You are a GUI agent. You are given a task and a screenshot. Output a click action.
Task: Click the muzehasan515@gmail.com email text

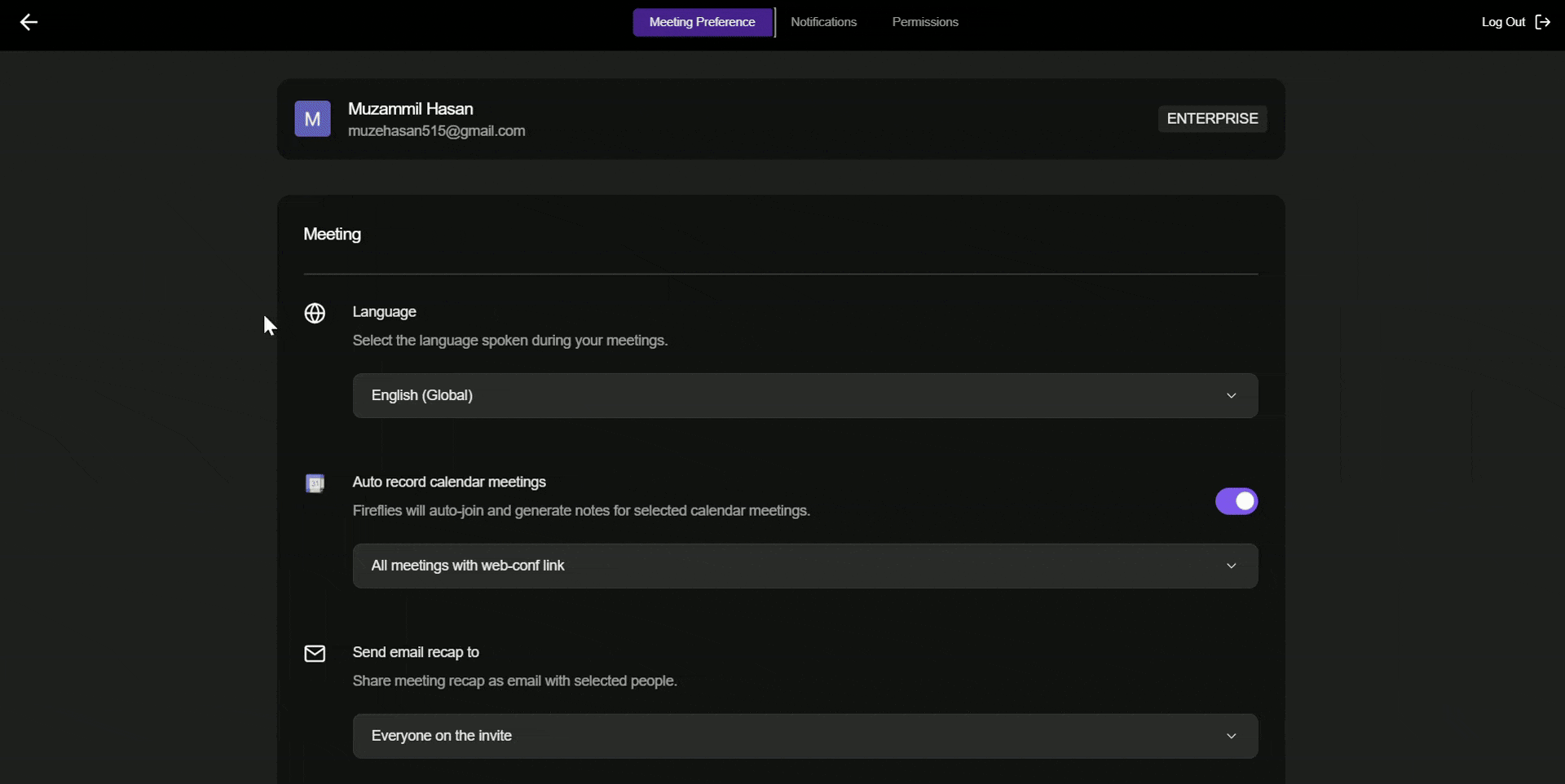coord(437,131)
